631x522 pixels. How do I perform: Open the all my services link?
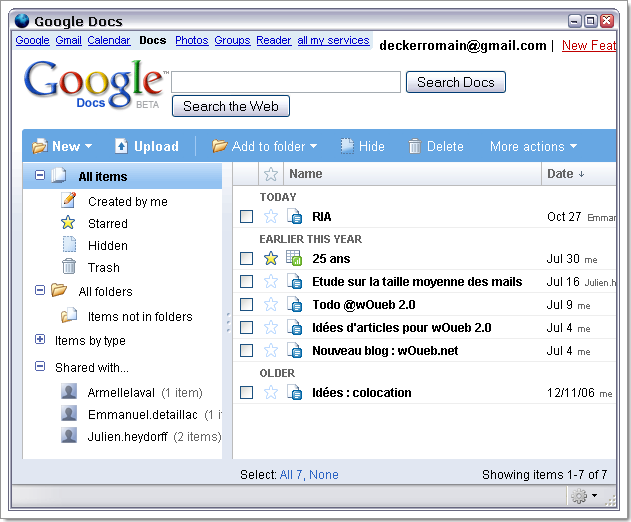[333, 40]
